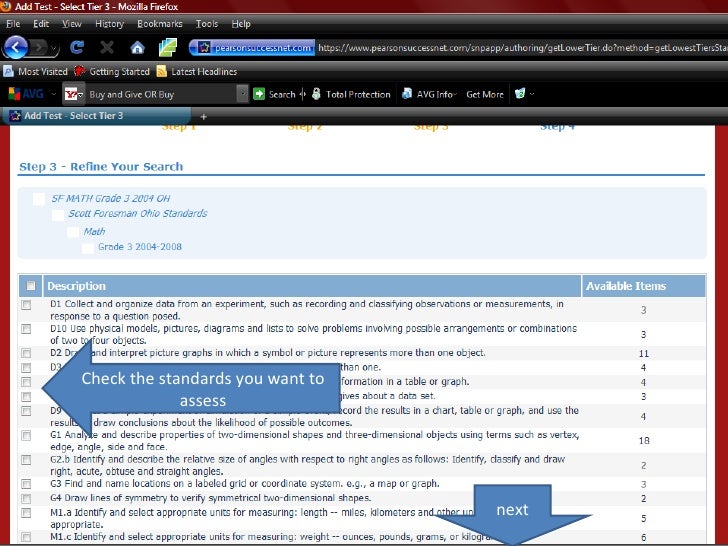Click the Get More AVG button
This screenshot has height=546, width=728.
coord(485,94)
